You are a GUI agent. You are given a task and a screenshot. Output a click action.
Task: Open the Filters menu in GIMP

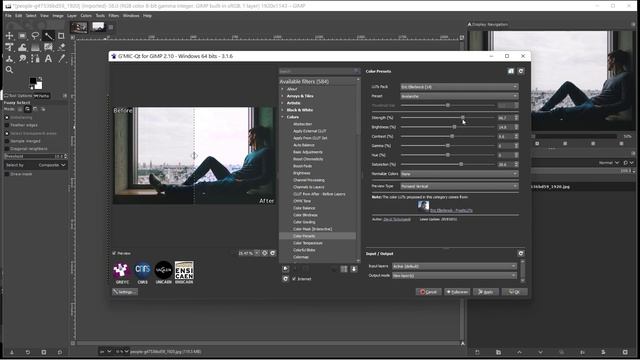click(x=113, y=16)
